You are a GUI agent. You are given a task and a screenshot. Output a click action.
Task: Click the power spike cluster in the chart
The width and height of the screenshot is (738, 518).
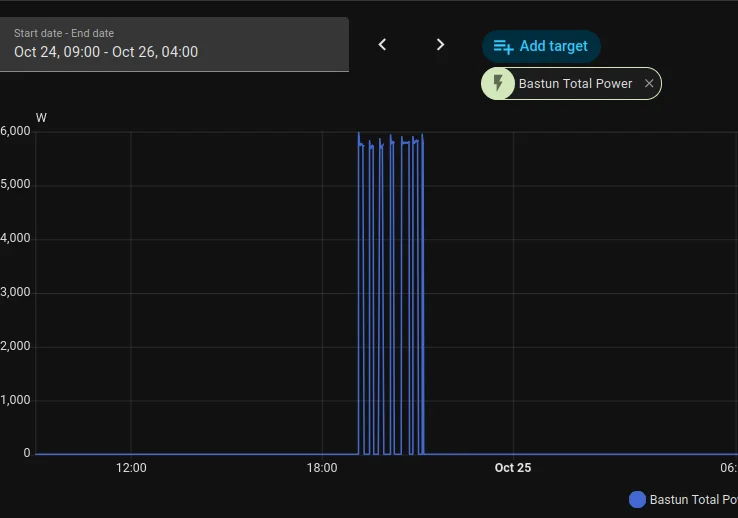click(x=391, y=294)
